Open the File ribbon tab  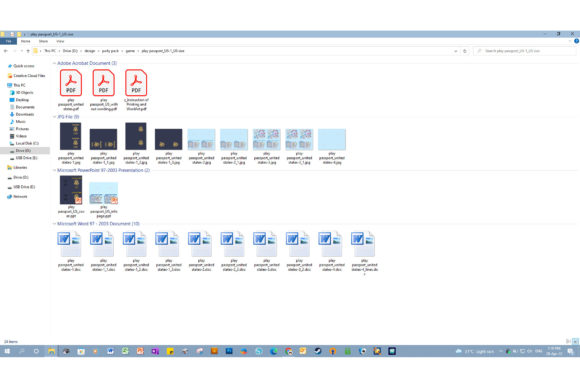(9, 41)
